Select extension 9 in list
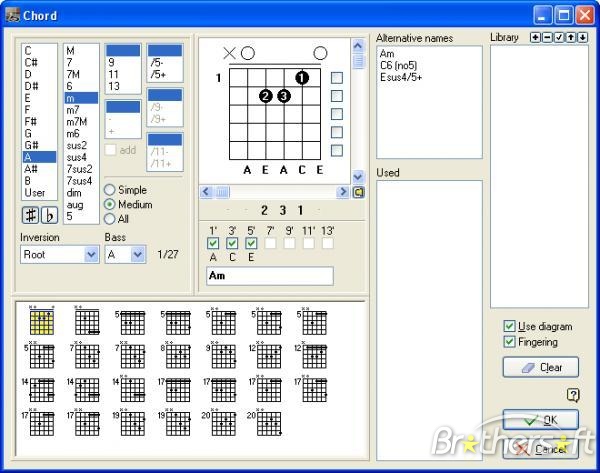Image resolution: width=600 pixels, height=473 pixels. click(x=123, y=62)
